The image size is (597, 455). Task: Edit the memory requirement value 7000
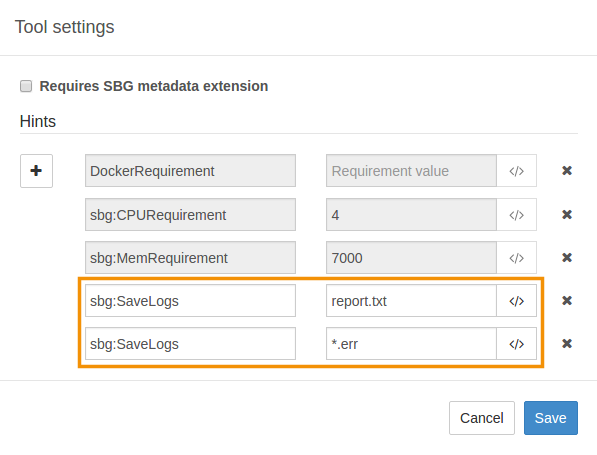coord(411,258)
